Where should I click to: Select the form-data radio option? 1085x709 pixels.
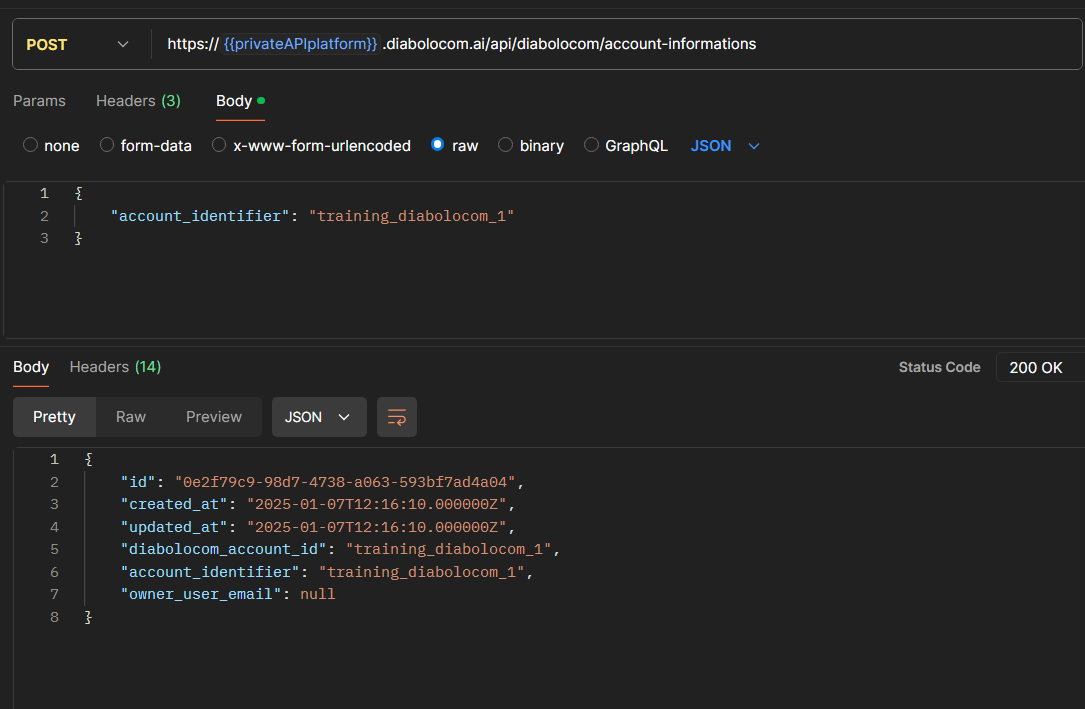pos(107,145)
